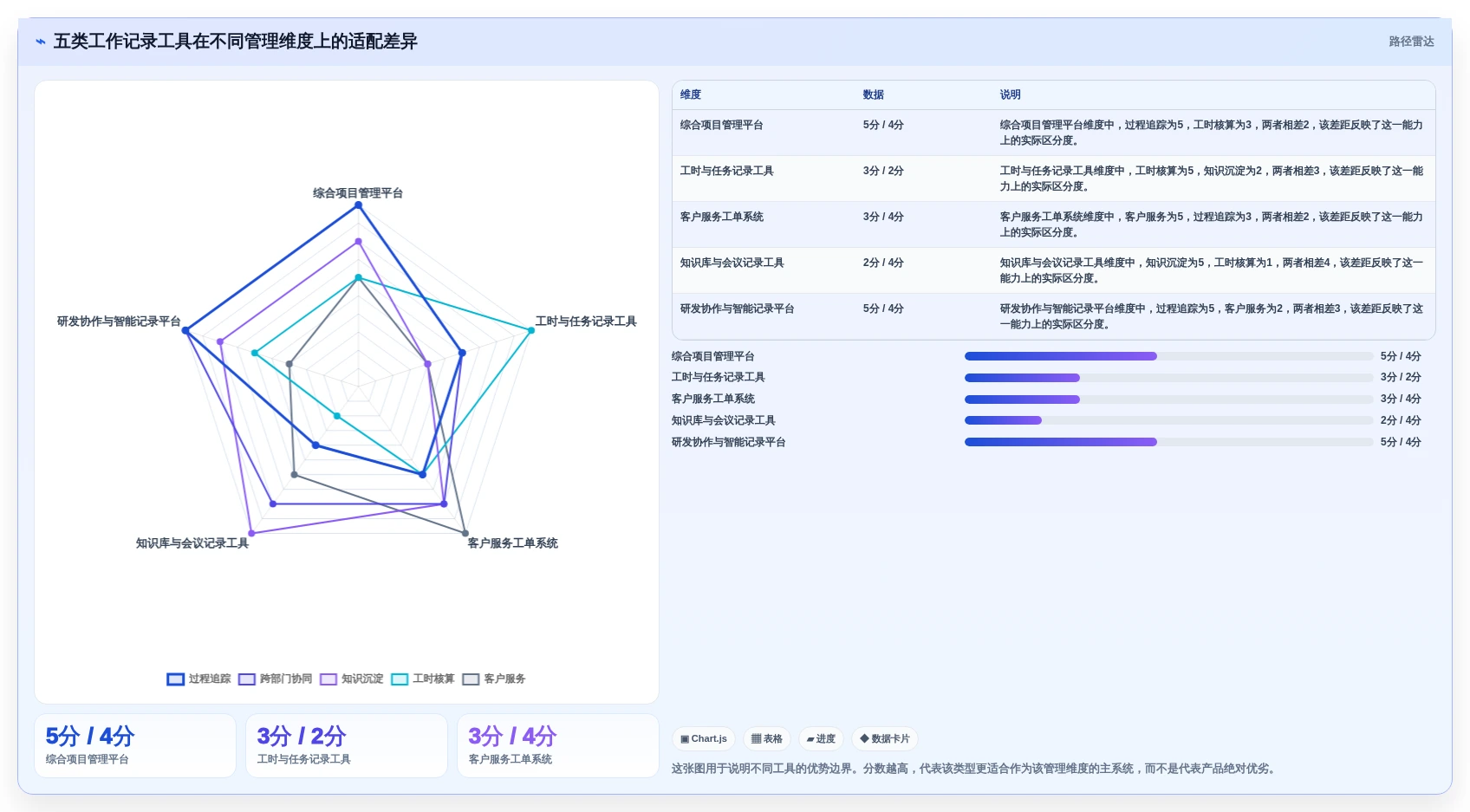
Task: Click the 路径雷达 label in header
Action: 1411,42
